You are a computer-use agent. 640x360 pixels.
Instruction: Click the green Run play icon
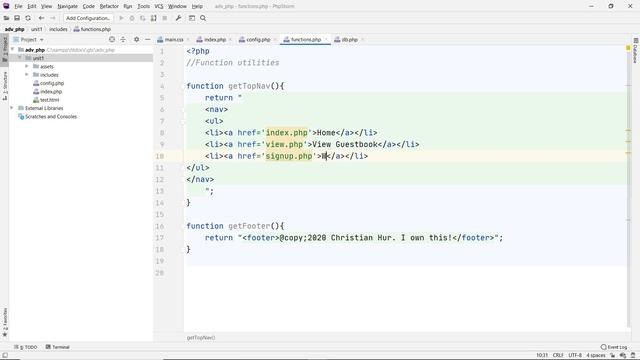pyautogui.click(x=121, y=18)
